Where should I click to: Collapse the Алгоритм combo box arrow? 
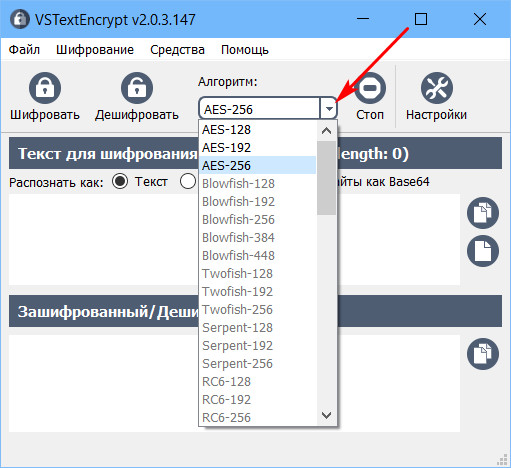tap(329, 109)
